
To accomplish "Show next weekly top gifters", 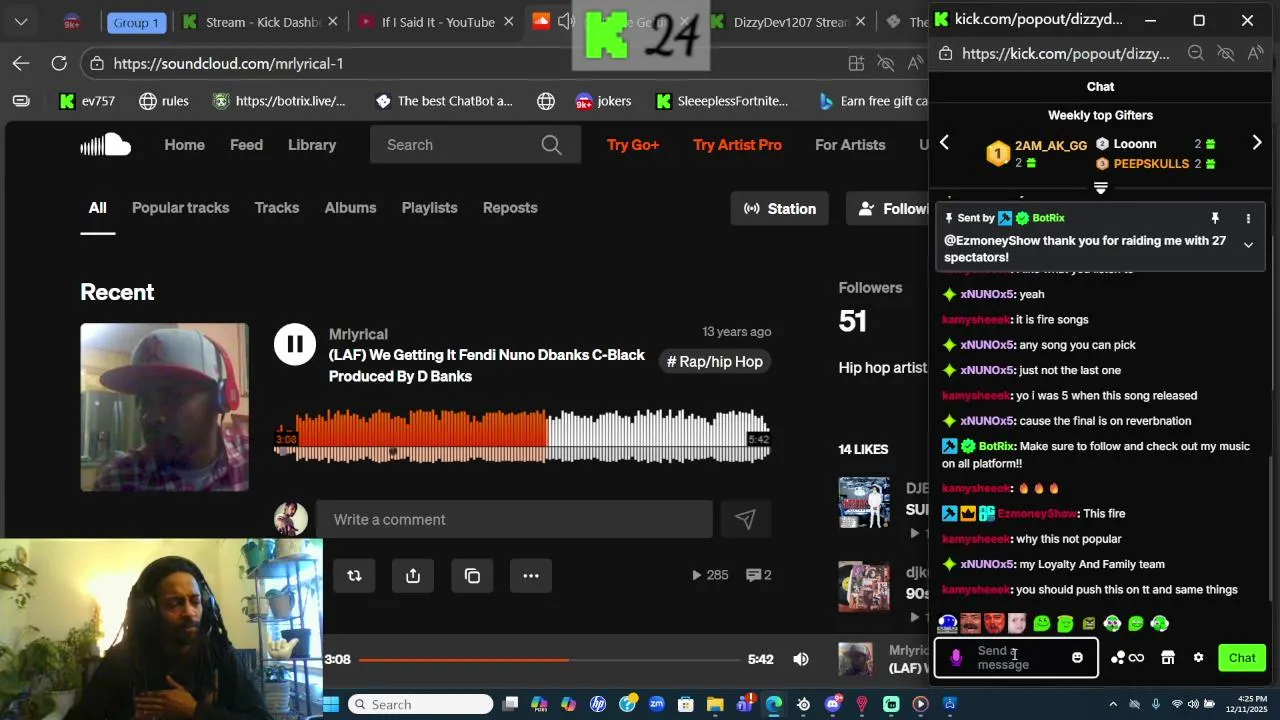I will pyautogui.click(x=1257, y=143).
